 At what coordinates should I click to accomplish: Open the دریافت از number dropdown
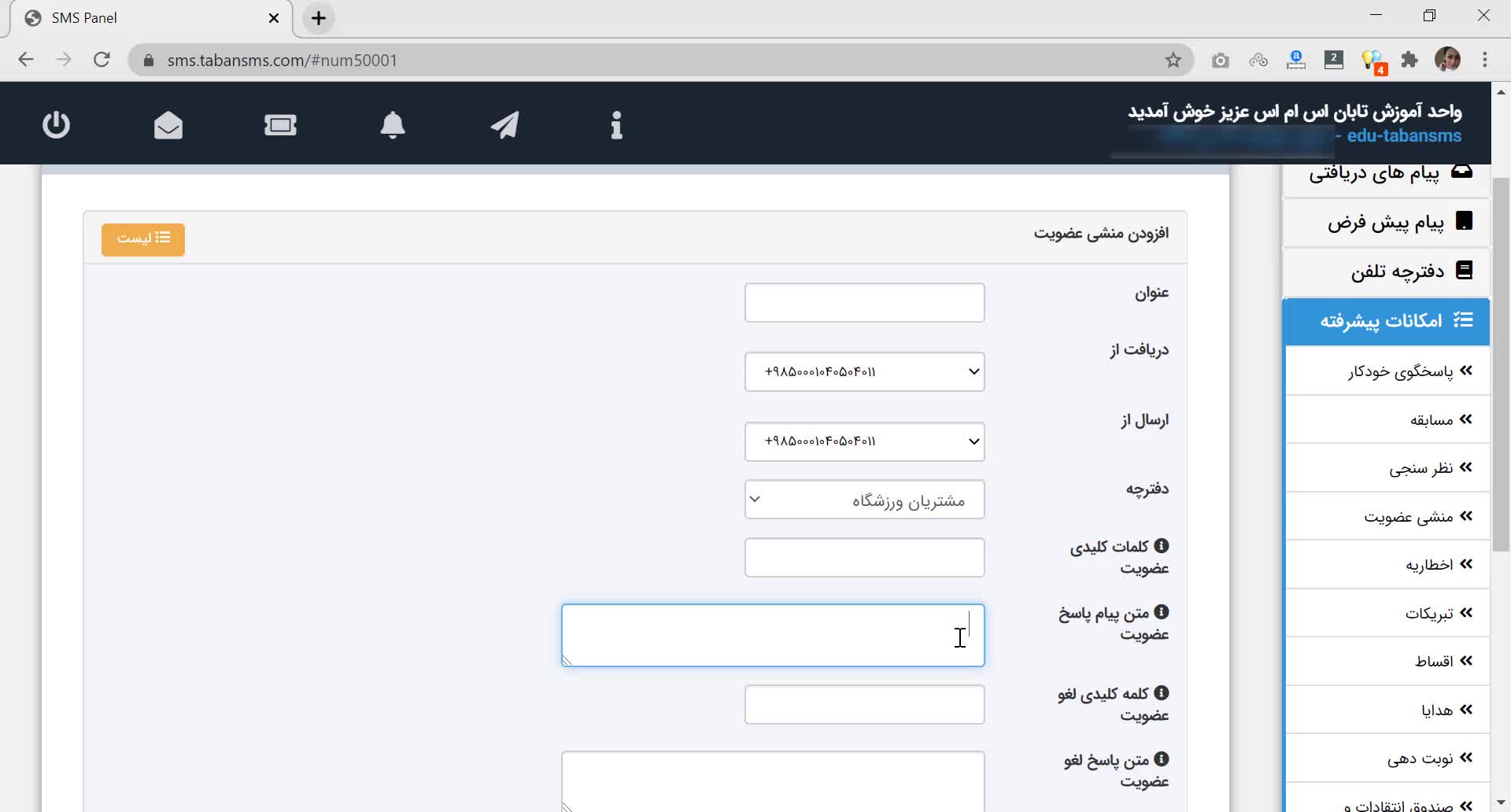[864, 371]
